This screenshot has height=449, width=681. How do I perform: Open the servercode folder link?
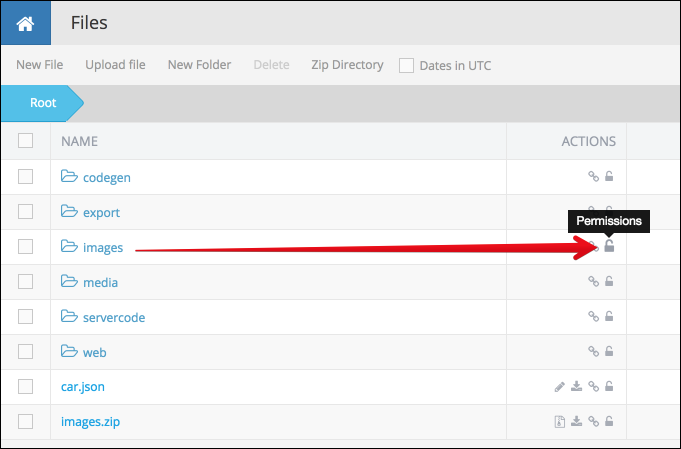(x=114, y=317)
